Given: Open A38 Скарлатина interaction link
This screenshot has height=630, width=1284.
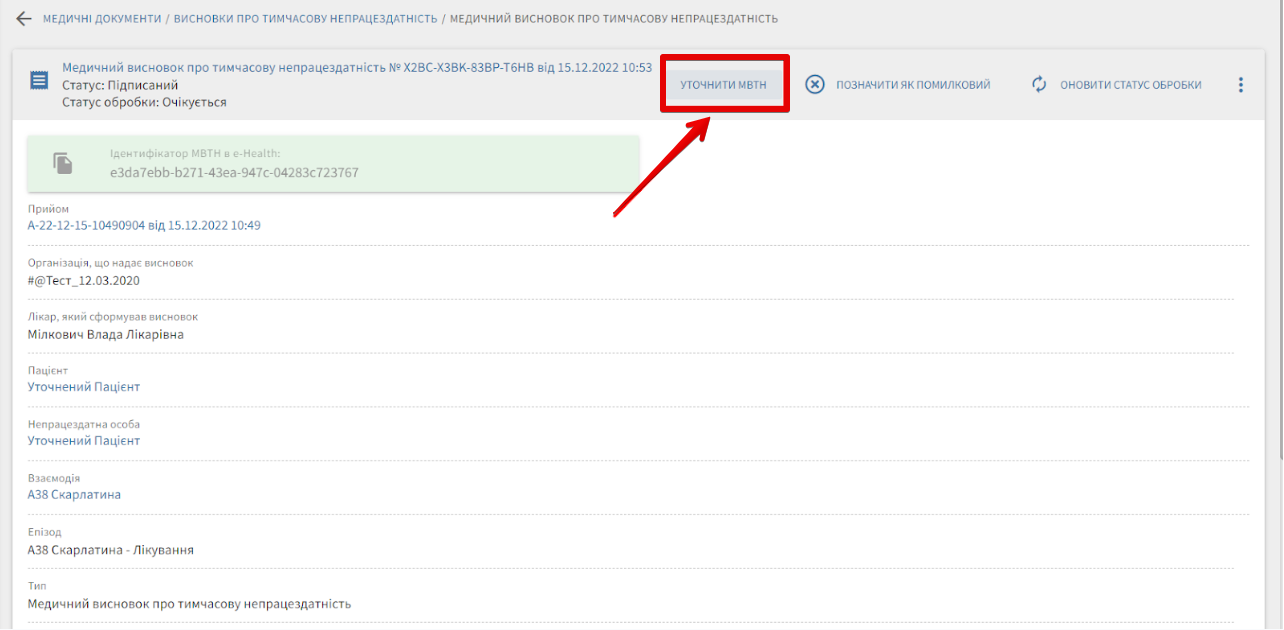Looking at the screenshot, I should [x=74, y=495].
